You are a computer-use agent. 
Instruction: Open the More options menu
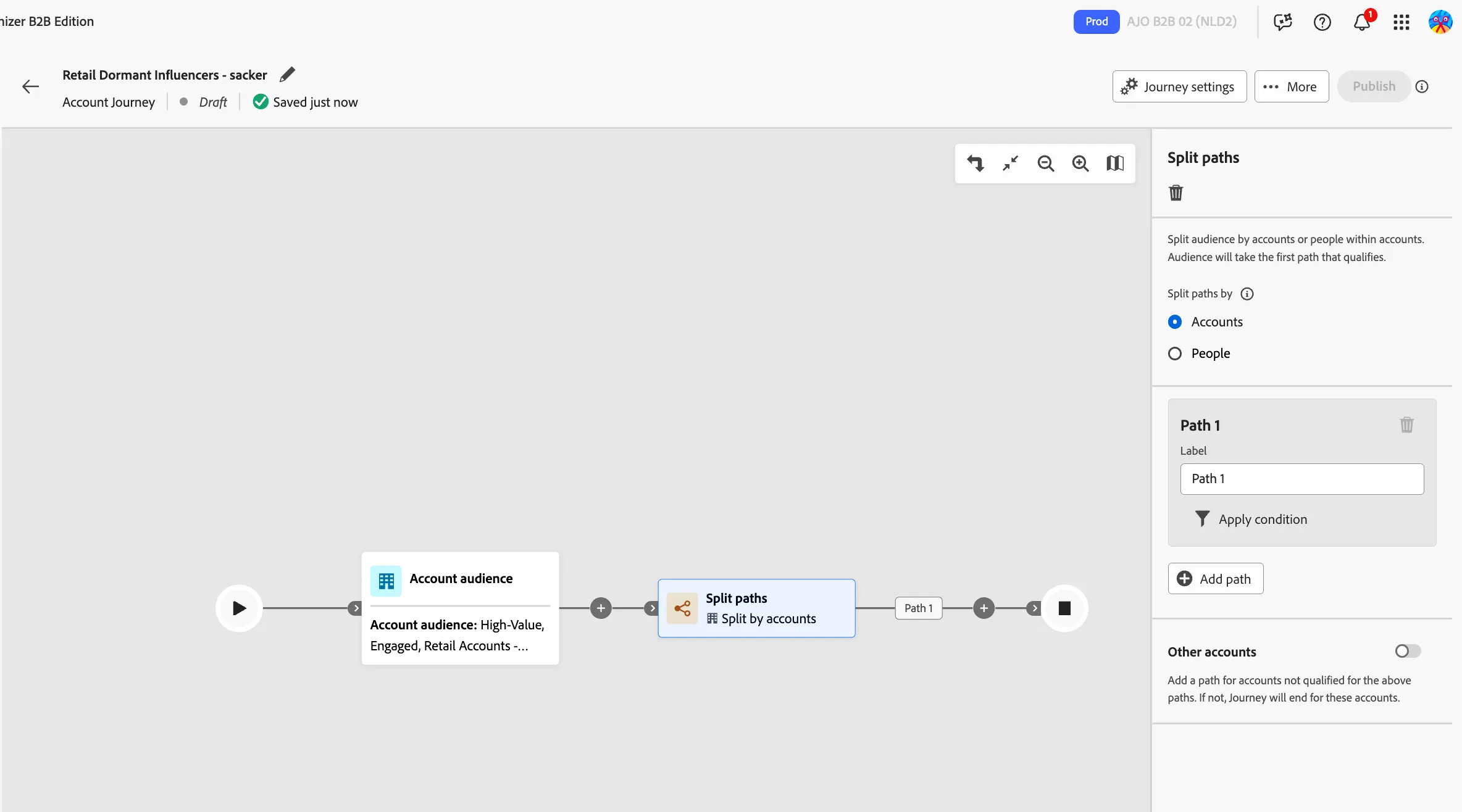(1292, 87)
